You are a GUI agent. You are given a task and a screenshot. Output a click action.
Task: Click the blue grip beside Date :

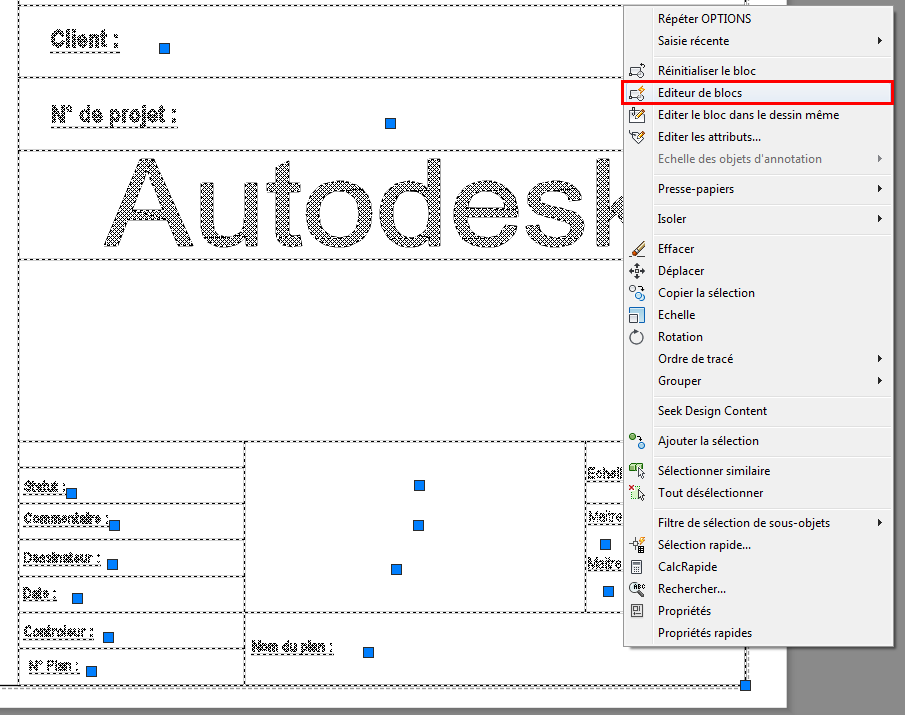77,598
